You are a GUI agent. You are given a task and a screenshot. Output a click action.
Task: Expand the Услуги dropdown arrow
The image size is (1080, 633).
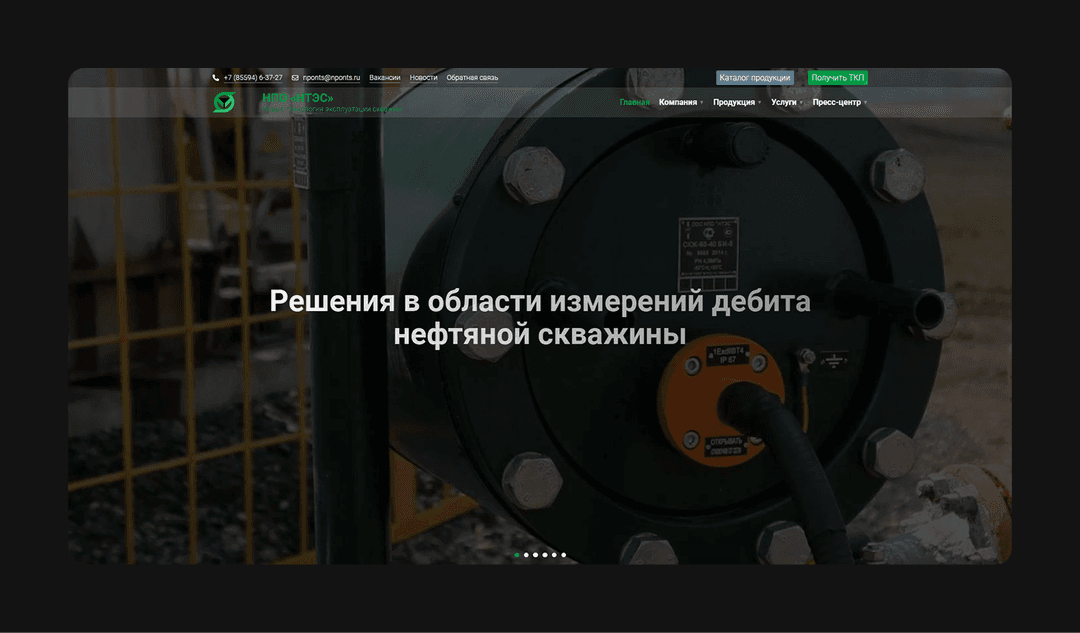pyautogui.click(x=801, y=103)
